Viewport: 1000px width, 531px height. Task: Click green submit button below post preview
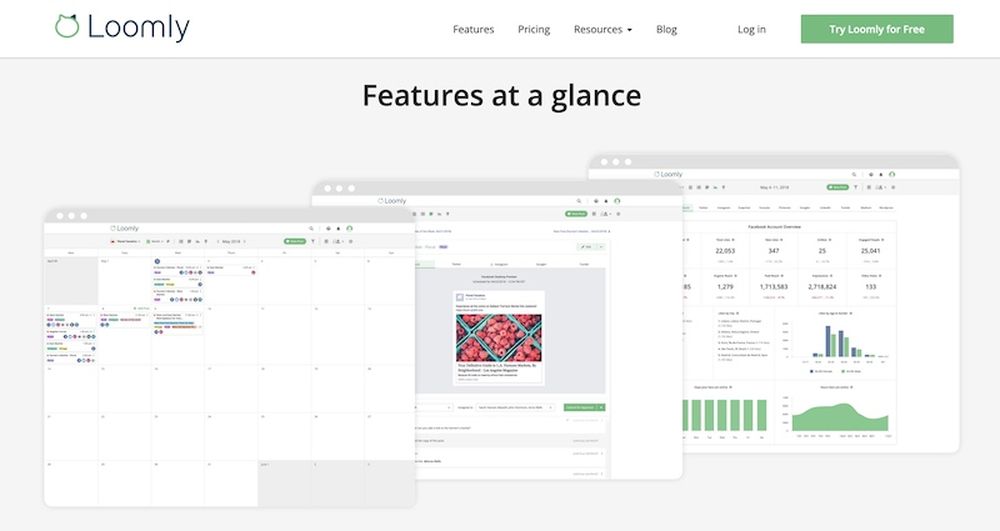(582, 407)
